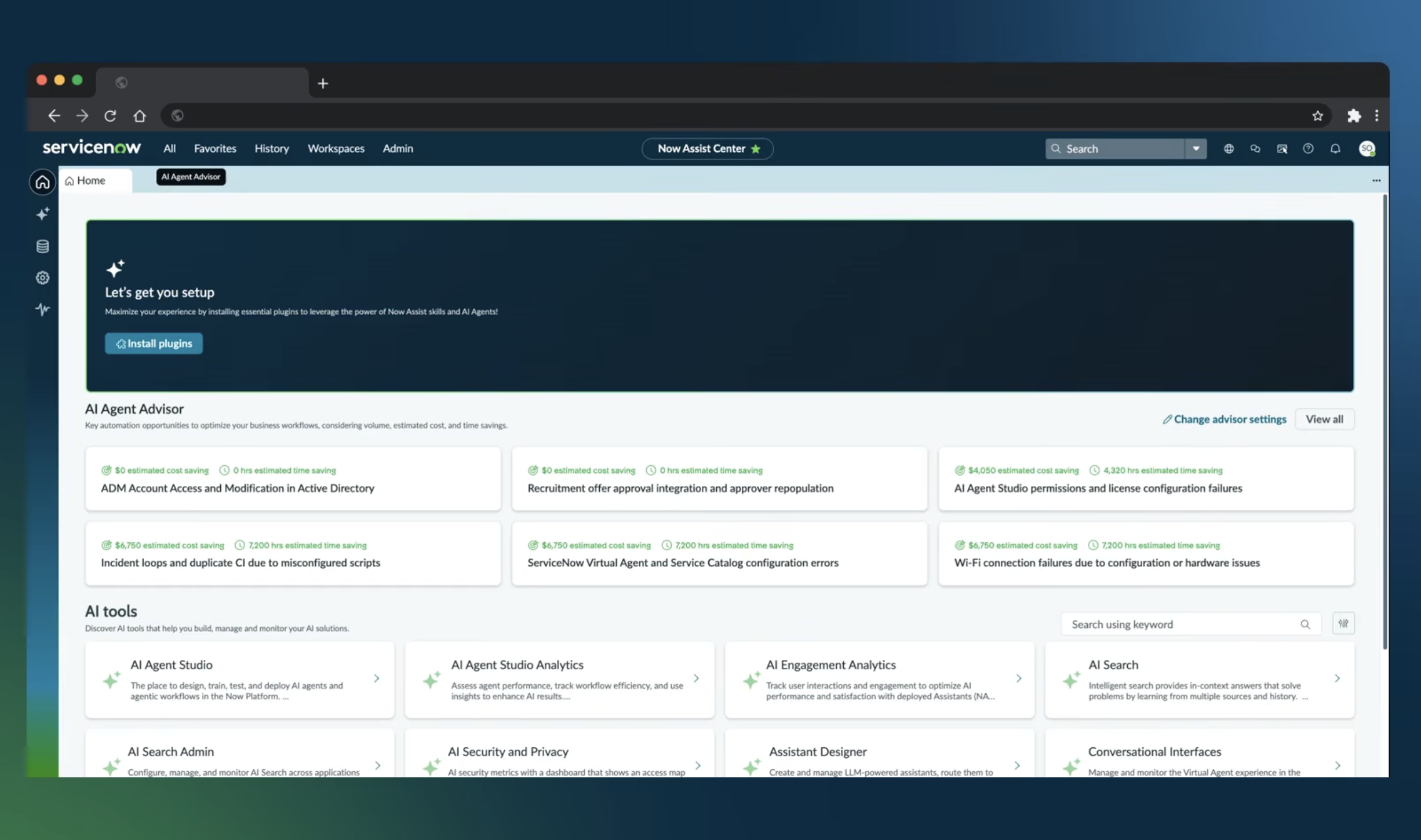Click the browser home icon
Screen dimensions: 1421x840
point(139,116)
